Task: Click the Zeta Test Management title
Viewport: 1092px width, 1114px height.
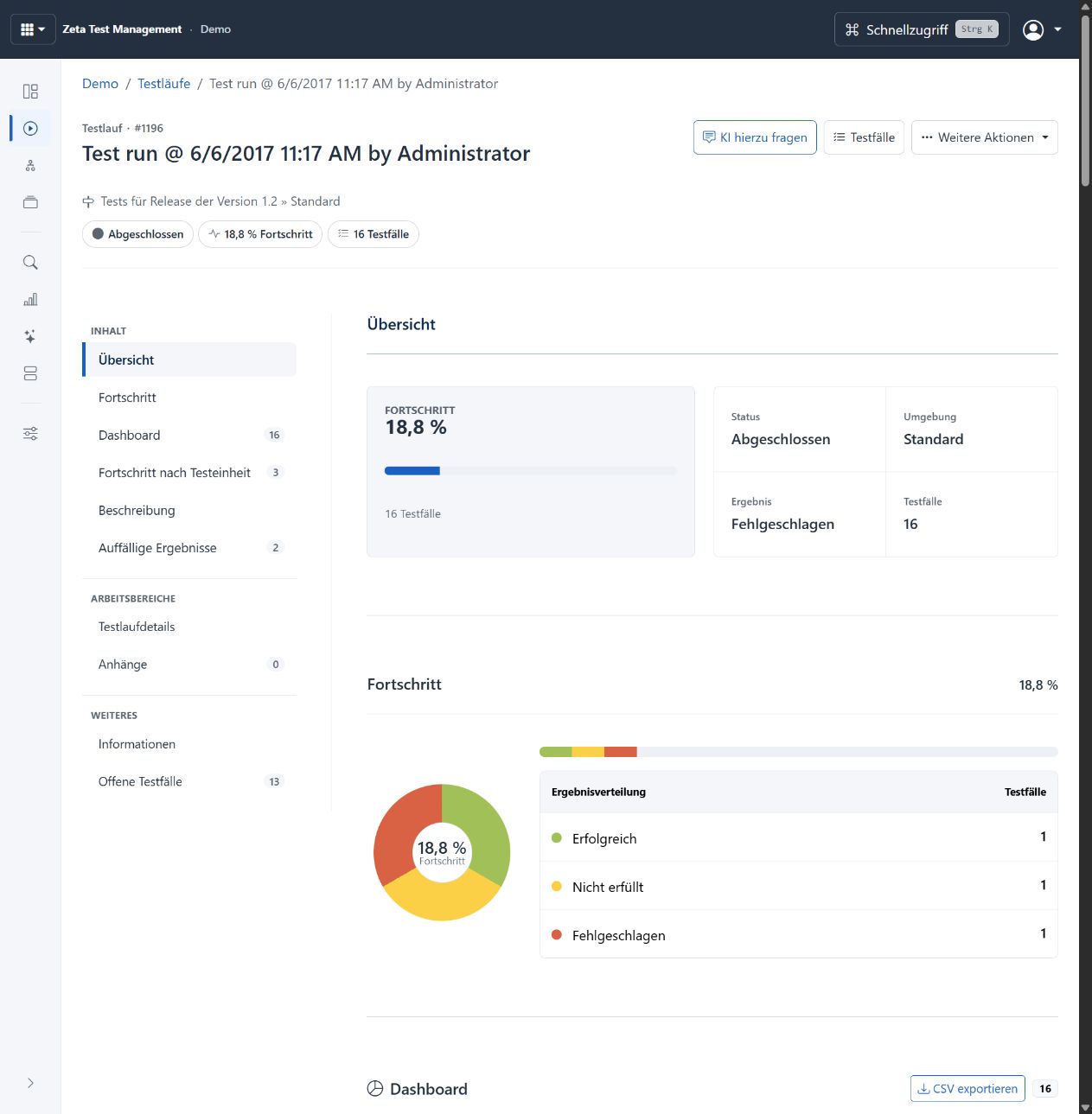Action: (122, 29)
